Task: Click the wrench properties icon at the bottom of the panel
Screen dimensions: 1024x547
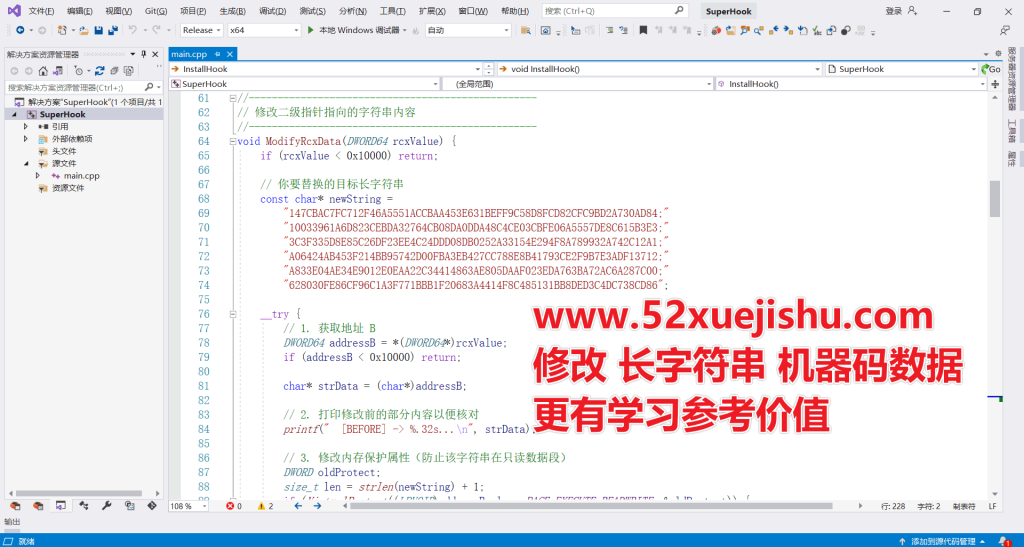Action: click(x=106, y=505)
